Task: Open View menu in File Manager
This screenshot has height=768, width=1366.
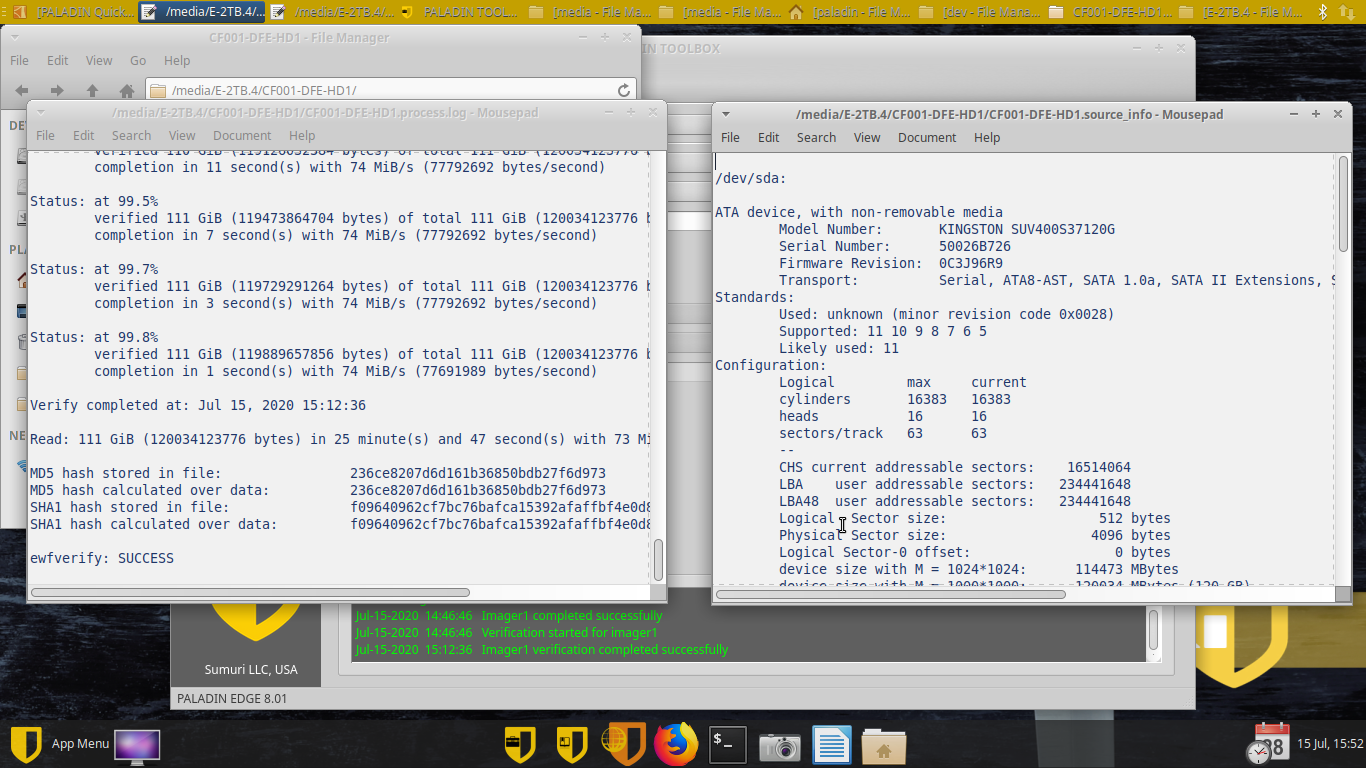Action: 99,60
